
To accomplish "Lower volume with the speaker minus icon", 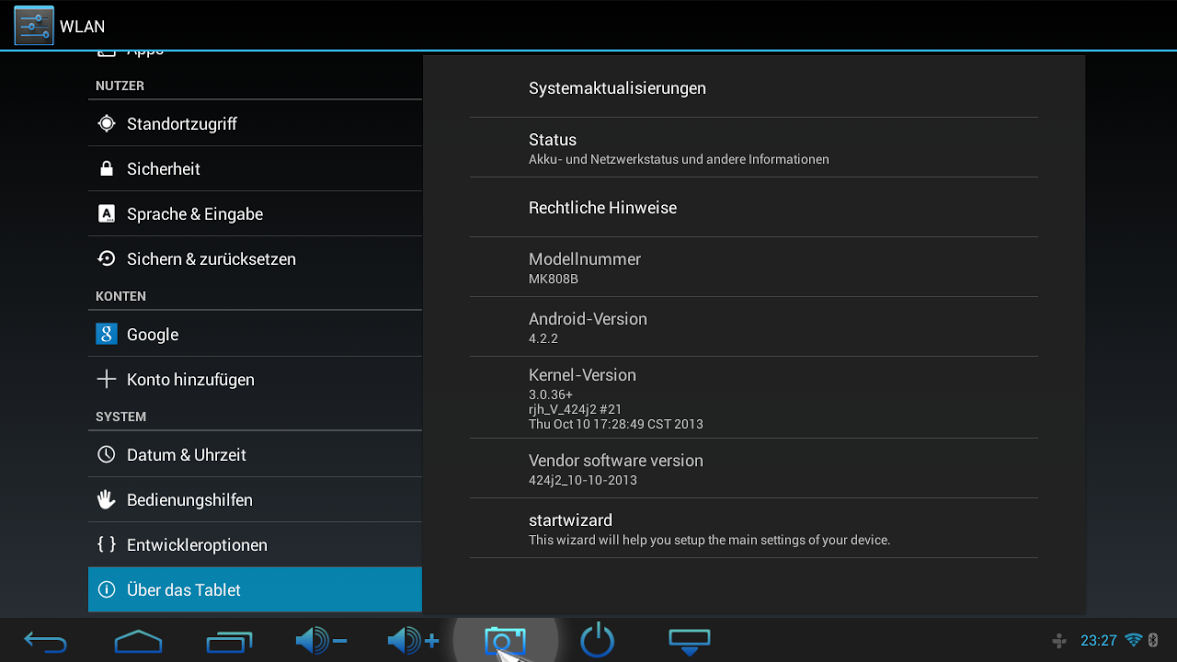I will click(x=321, y=641).
